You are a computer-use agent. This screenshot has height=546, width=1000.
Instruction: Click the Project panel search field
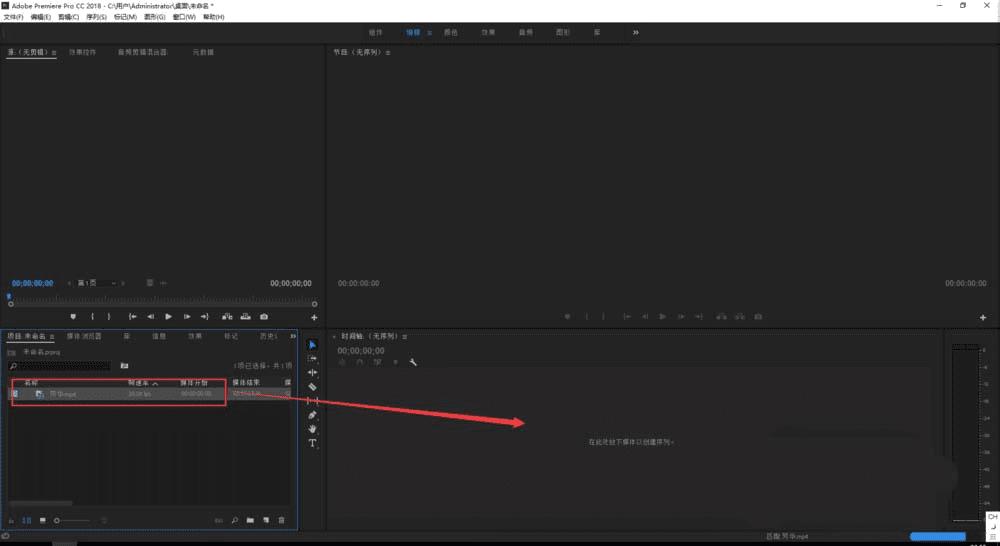click(x=59, y=366)
